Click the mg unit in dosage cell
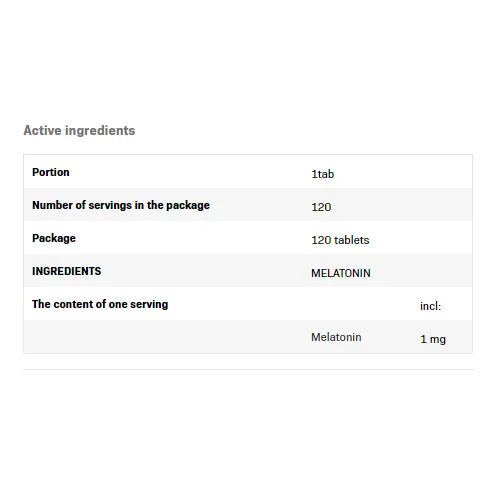Viewport: 493px width, 493px height. (x=438, y=340)
